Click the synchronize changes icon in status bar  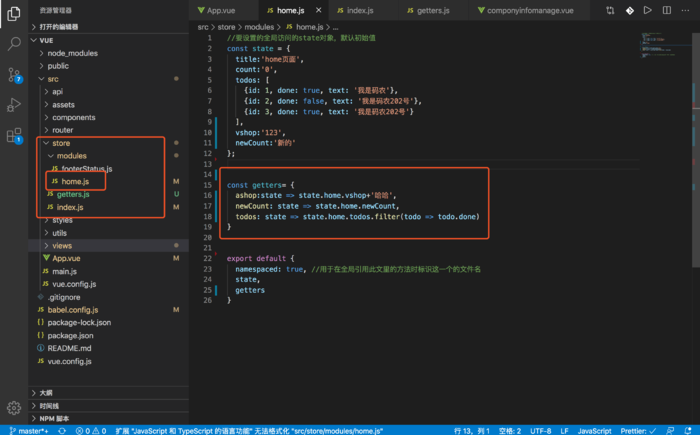coord(62,431)
